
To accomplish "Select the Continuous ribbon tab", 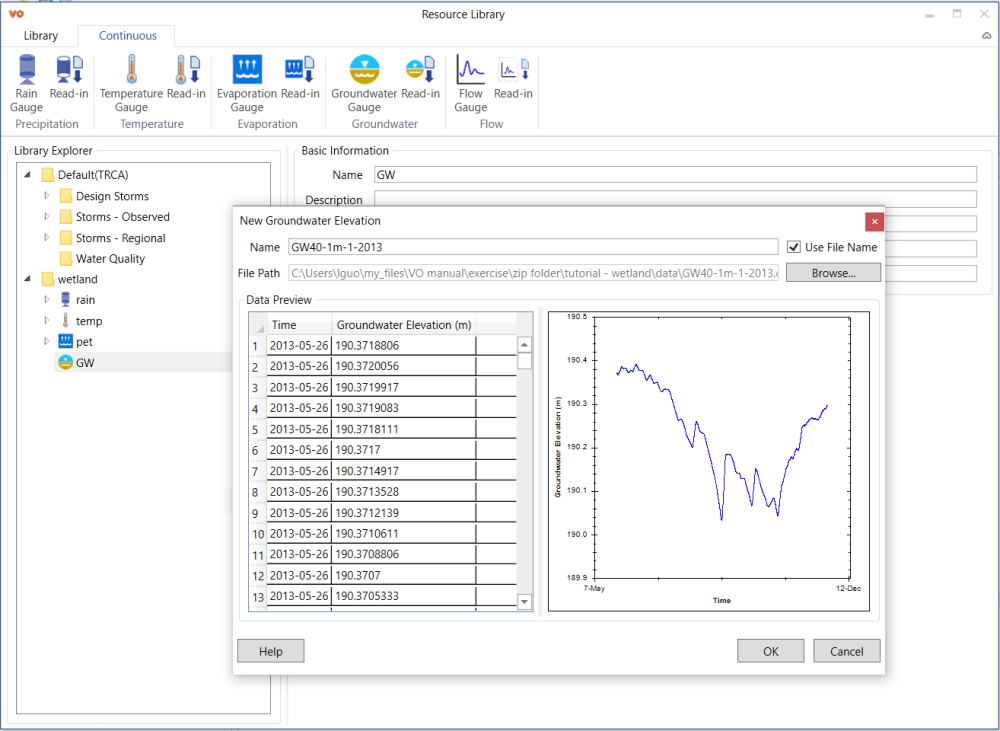I will (127, 36).
